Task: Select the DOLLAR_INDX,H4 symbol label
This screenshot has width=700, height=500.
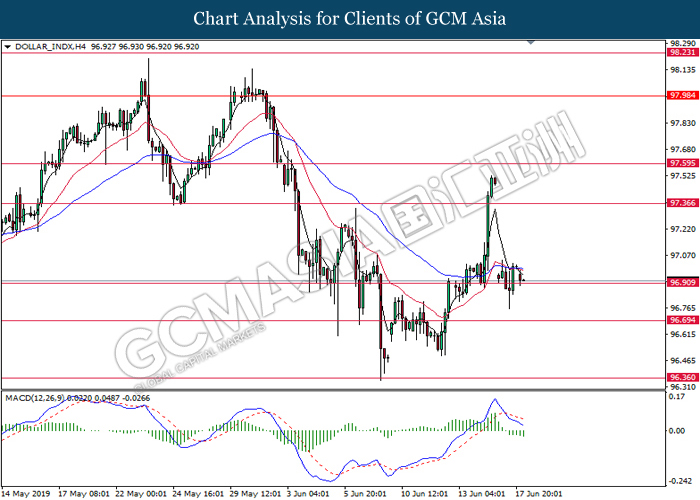Action: (50, 46)
